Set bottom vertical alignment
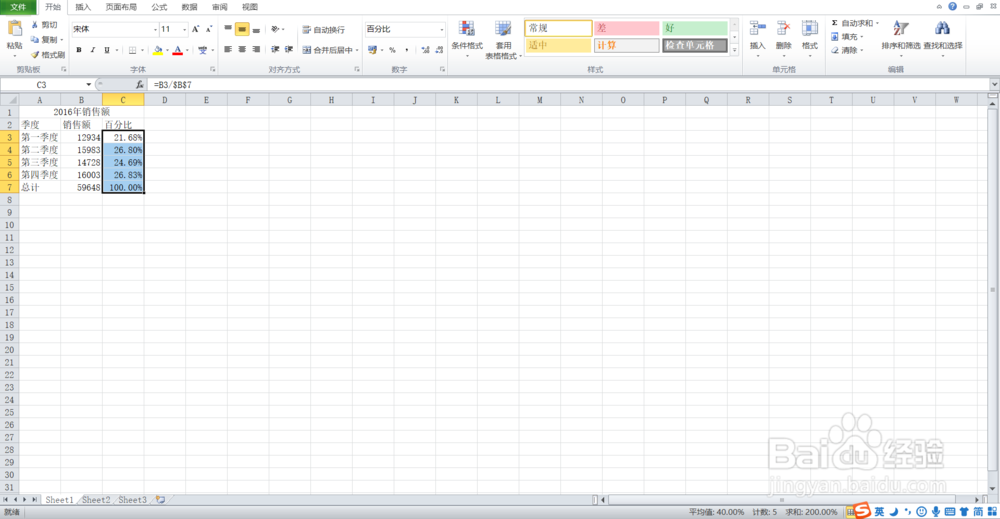This screenshot has width=1000, height=519. pos(256,29)
